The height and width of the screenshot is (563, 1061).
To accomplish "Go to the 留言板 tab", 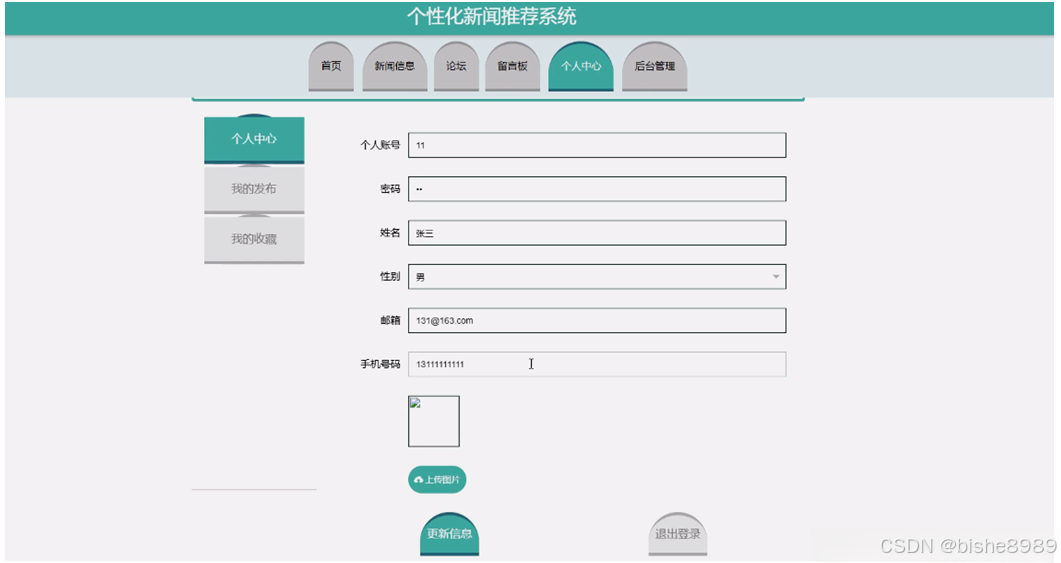I will pos(512,66).
